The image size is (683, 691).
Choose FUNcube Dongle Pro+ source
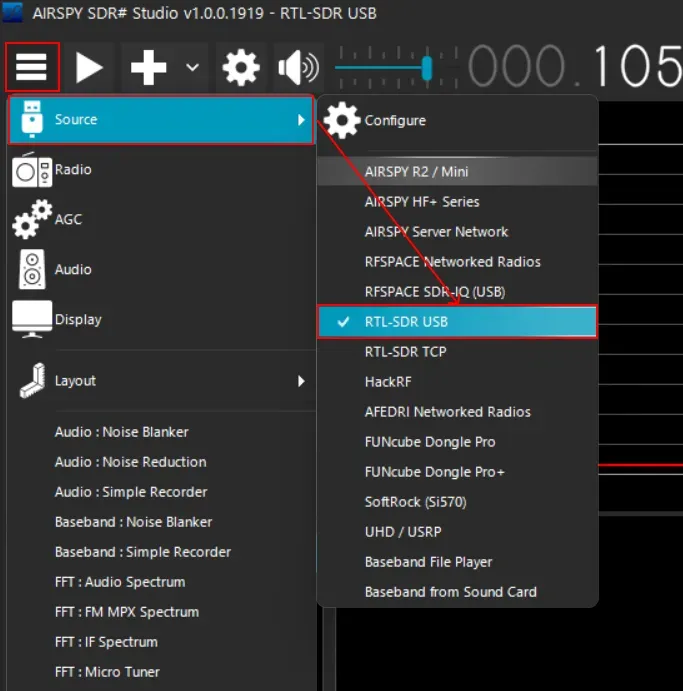(x=457, y=472)
